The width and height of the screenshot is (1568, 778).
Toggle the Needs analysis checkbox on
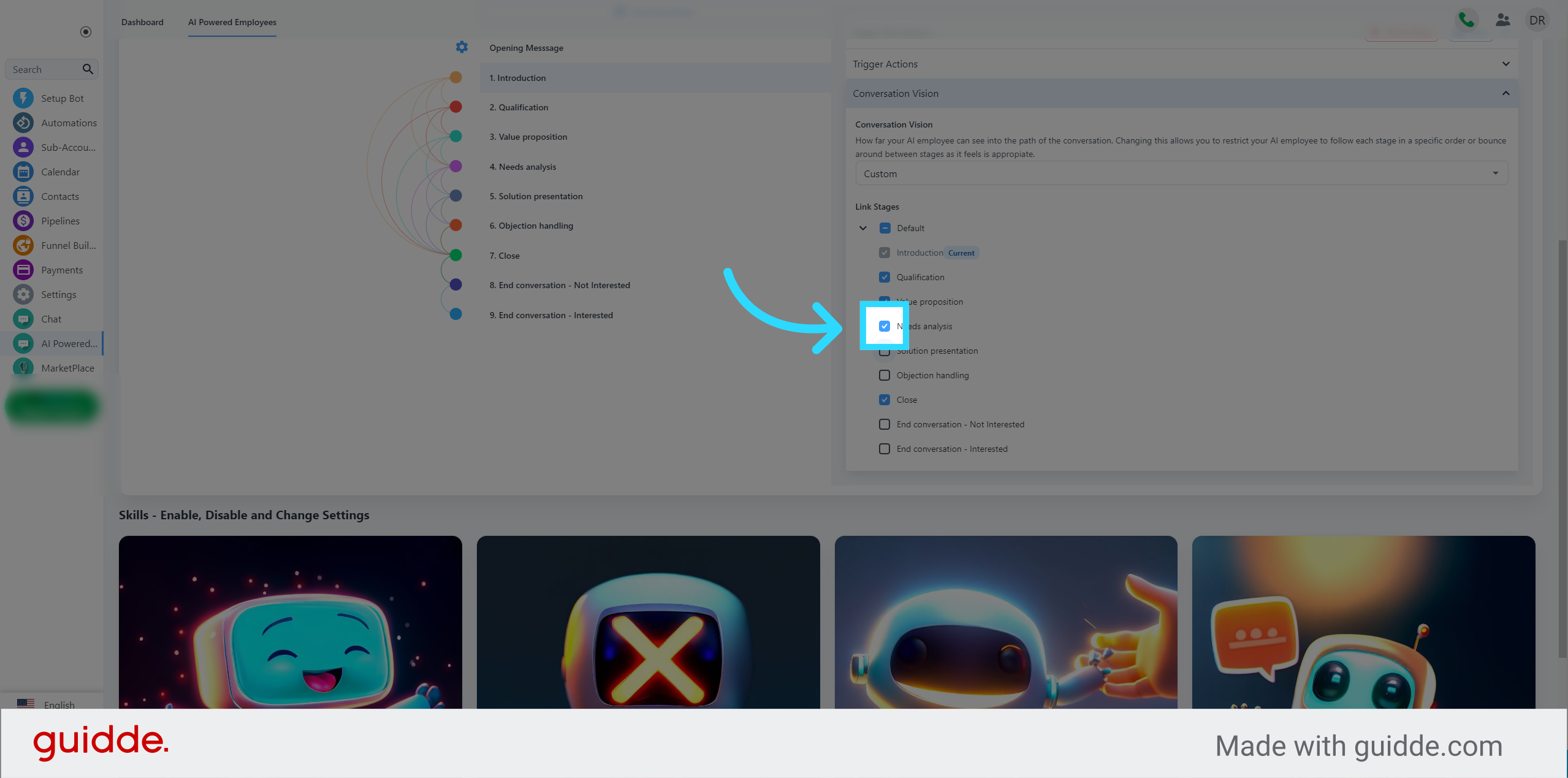pyautogui.click(x=884, y=325)
